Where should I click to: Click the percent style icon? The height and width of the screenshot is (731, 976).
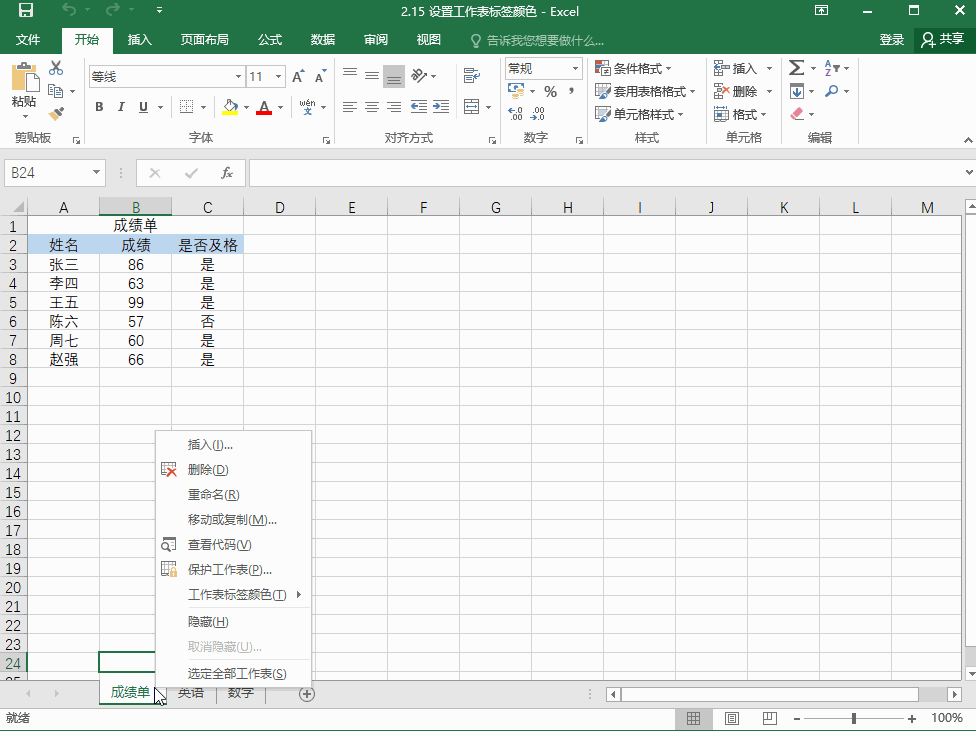click(x=550, y=92)
